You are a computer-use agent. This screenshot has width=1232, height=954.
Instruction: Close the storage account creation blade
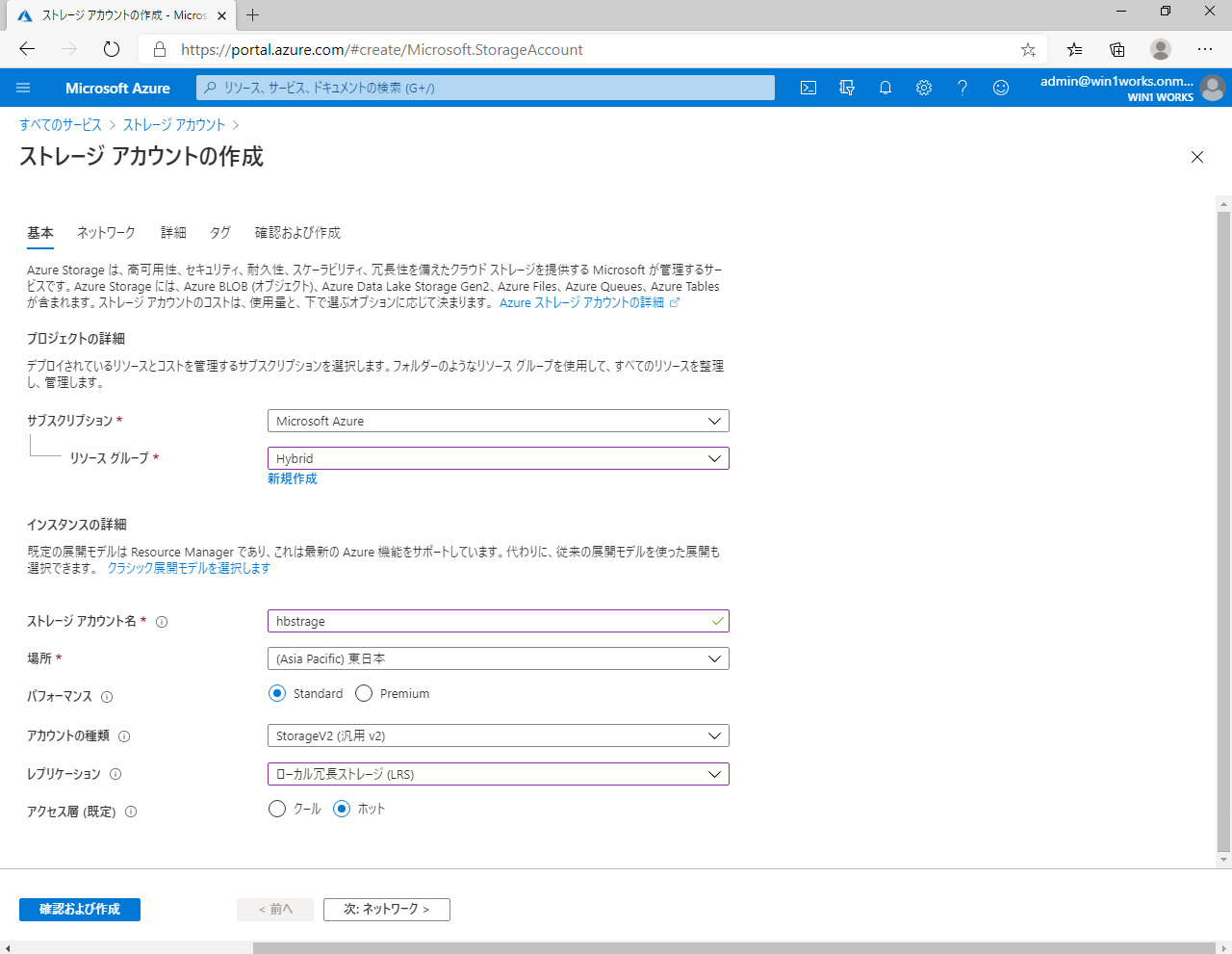(1197, 157)
